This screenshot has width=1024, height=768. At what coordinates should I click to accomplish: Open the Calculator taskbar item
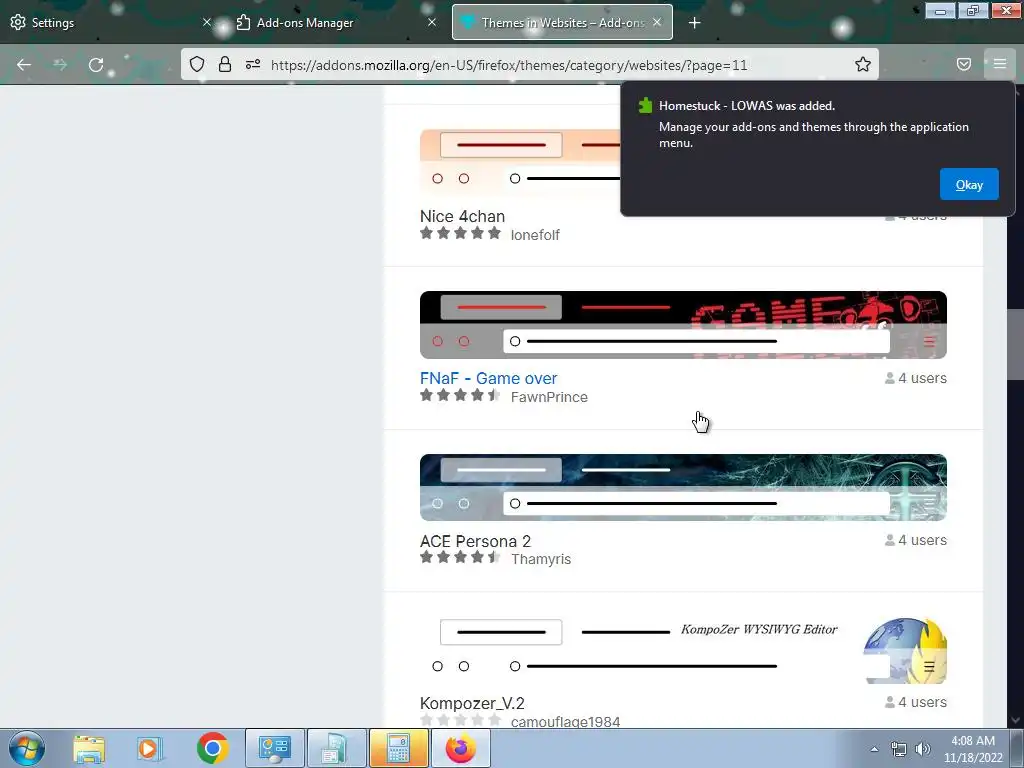coord(398,748)
